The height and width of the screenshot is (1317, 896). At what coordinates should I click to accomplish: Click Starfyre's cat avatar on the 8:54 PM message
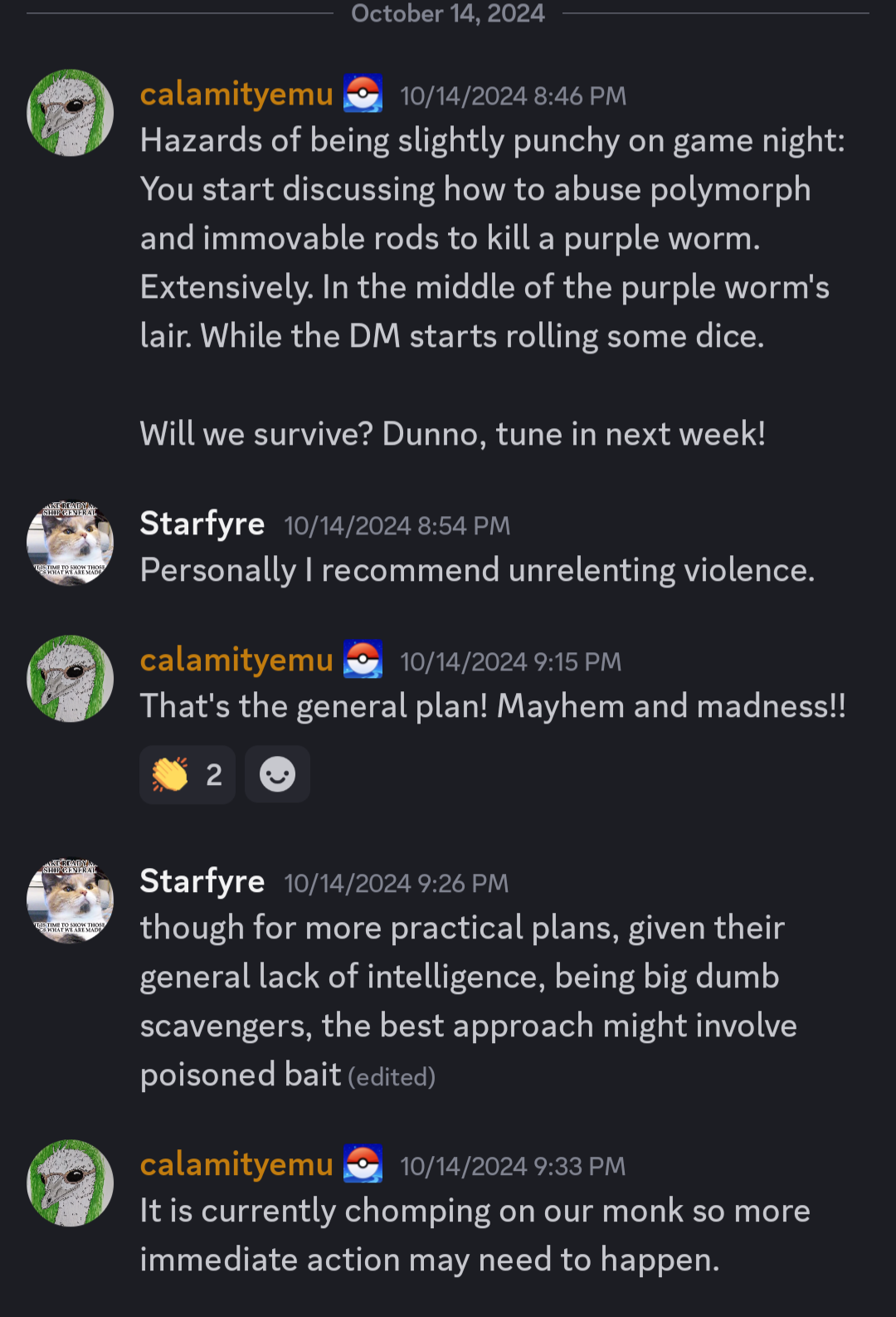71,543
